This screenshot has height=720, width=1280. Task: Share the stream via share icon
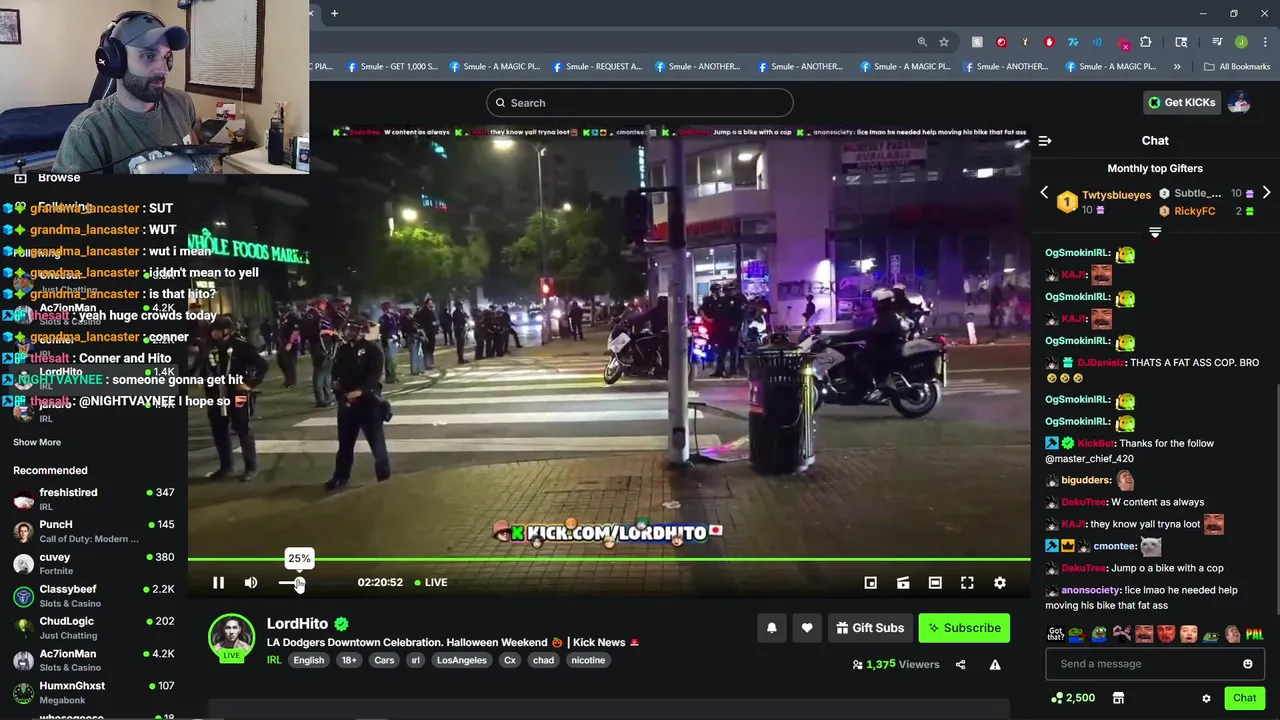pyautogui.click(x=960, y=665)
